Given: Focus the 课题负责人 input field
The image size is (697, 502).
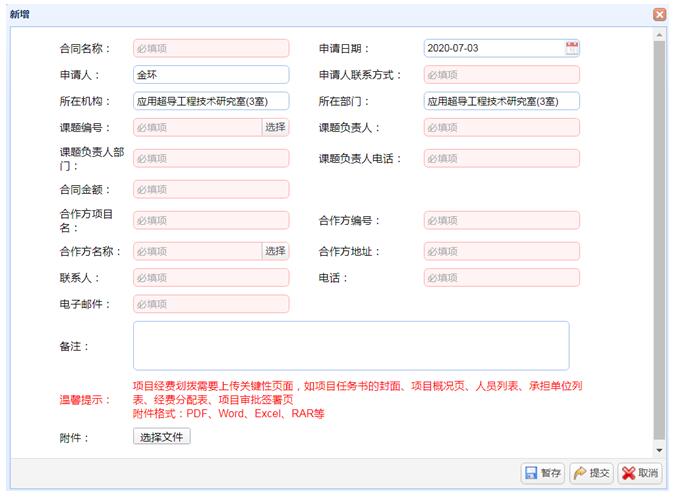Looking at the screenshot, I should point(502,127).
